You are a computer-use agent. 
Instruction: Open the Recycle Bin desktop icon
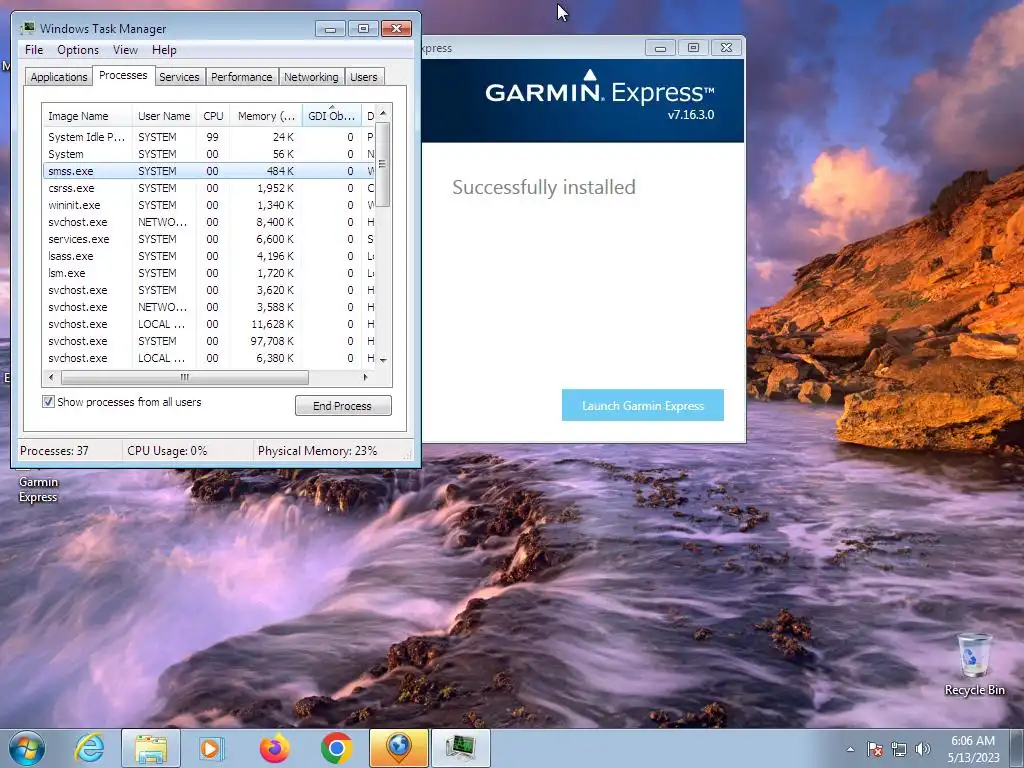974,665
